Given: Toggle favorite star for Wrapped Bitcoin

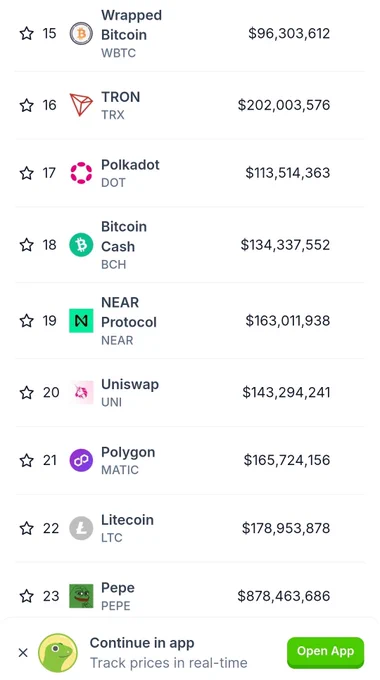Looking at the screenshot, I should point(26,33).
